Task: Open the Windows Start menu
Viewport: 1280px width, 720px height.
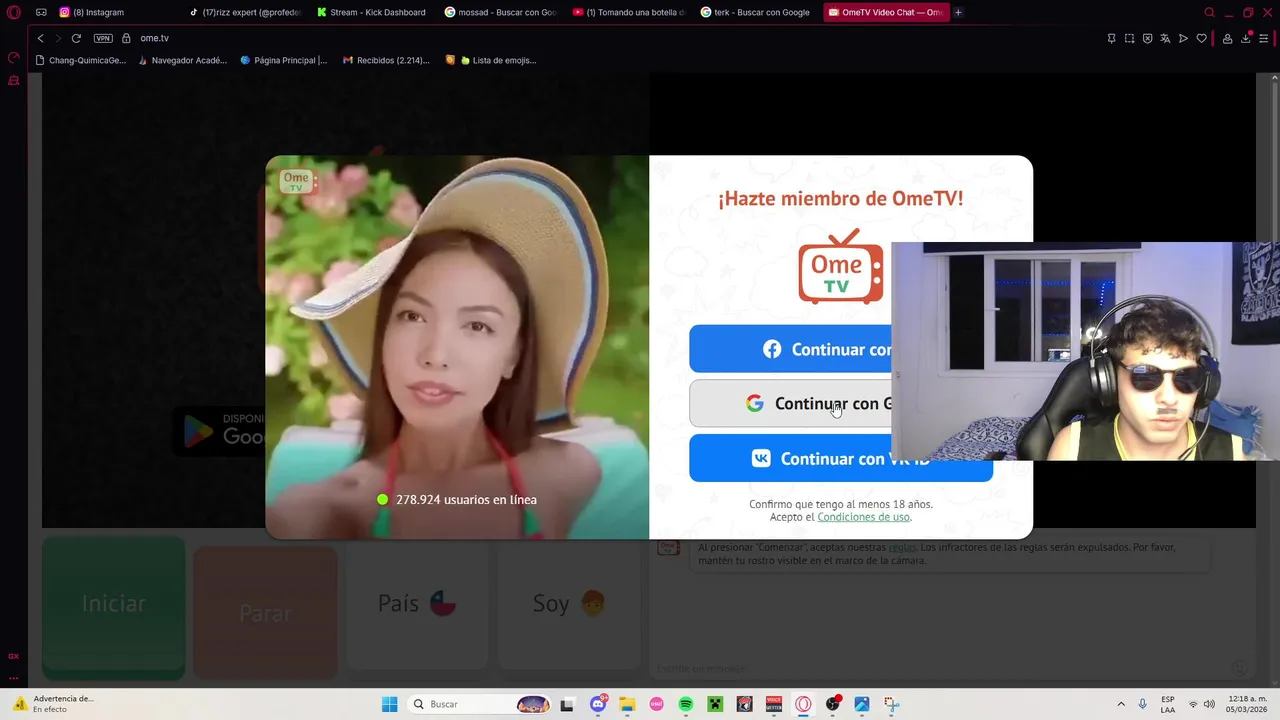Action: [x=389, y=704]
